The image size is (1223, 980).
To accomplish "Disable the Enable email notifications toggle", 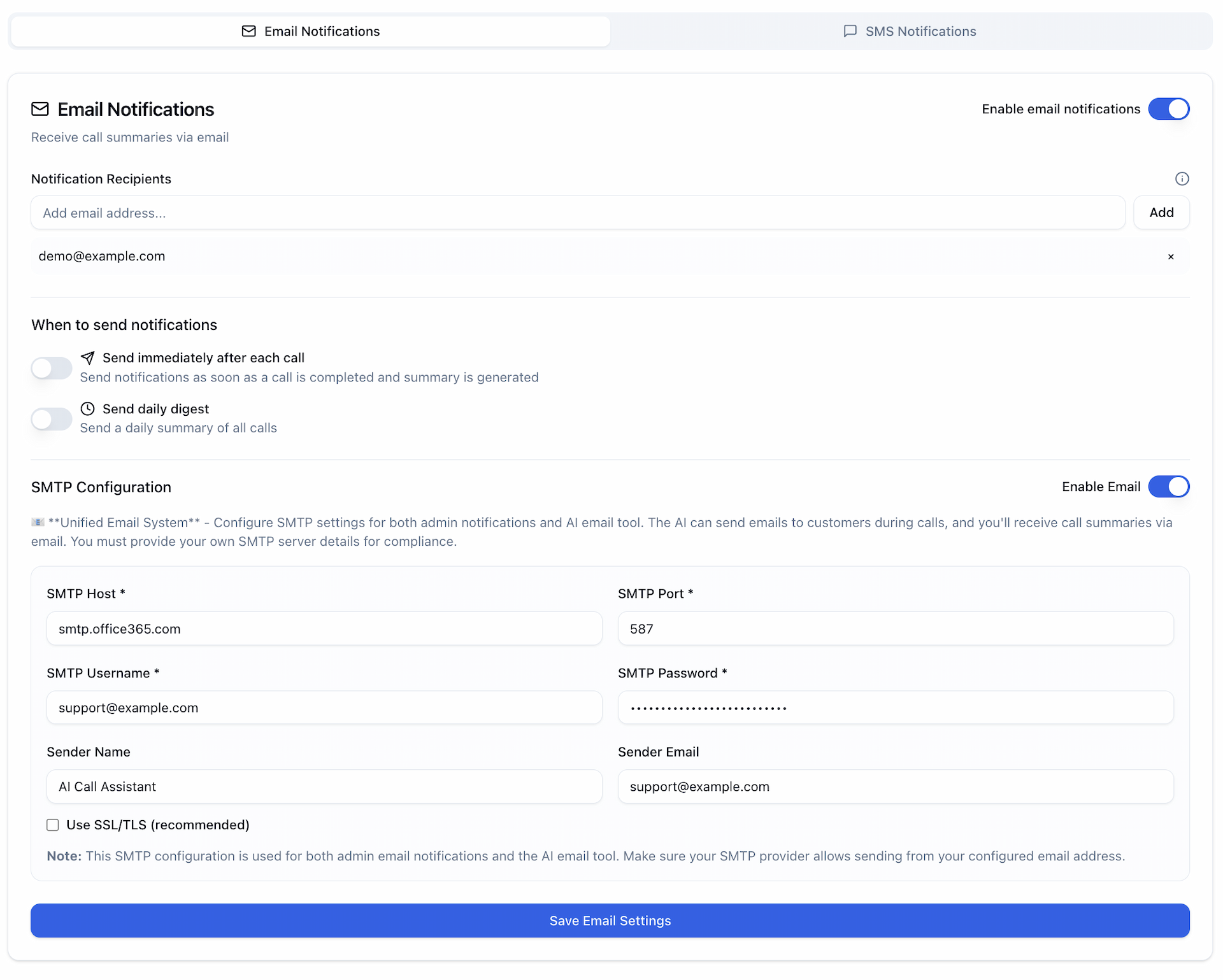I will point(1169,109).
